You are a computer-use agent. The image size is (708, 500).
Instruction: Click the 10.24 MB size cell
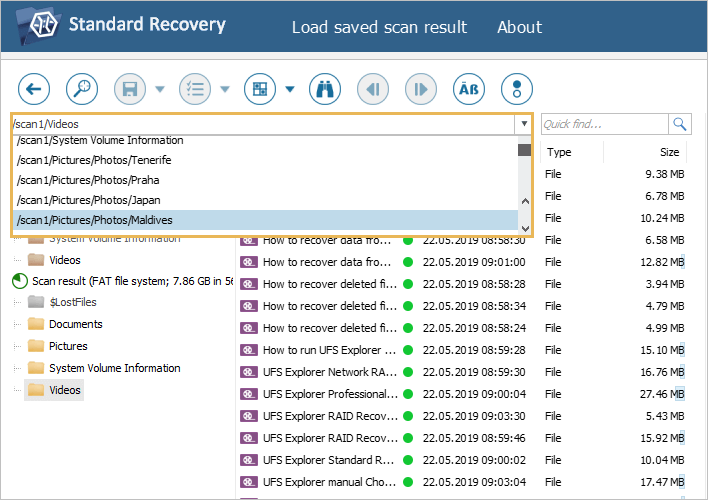(x=662, y=218)
